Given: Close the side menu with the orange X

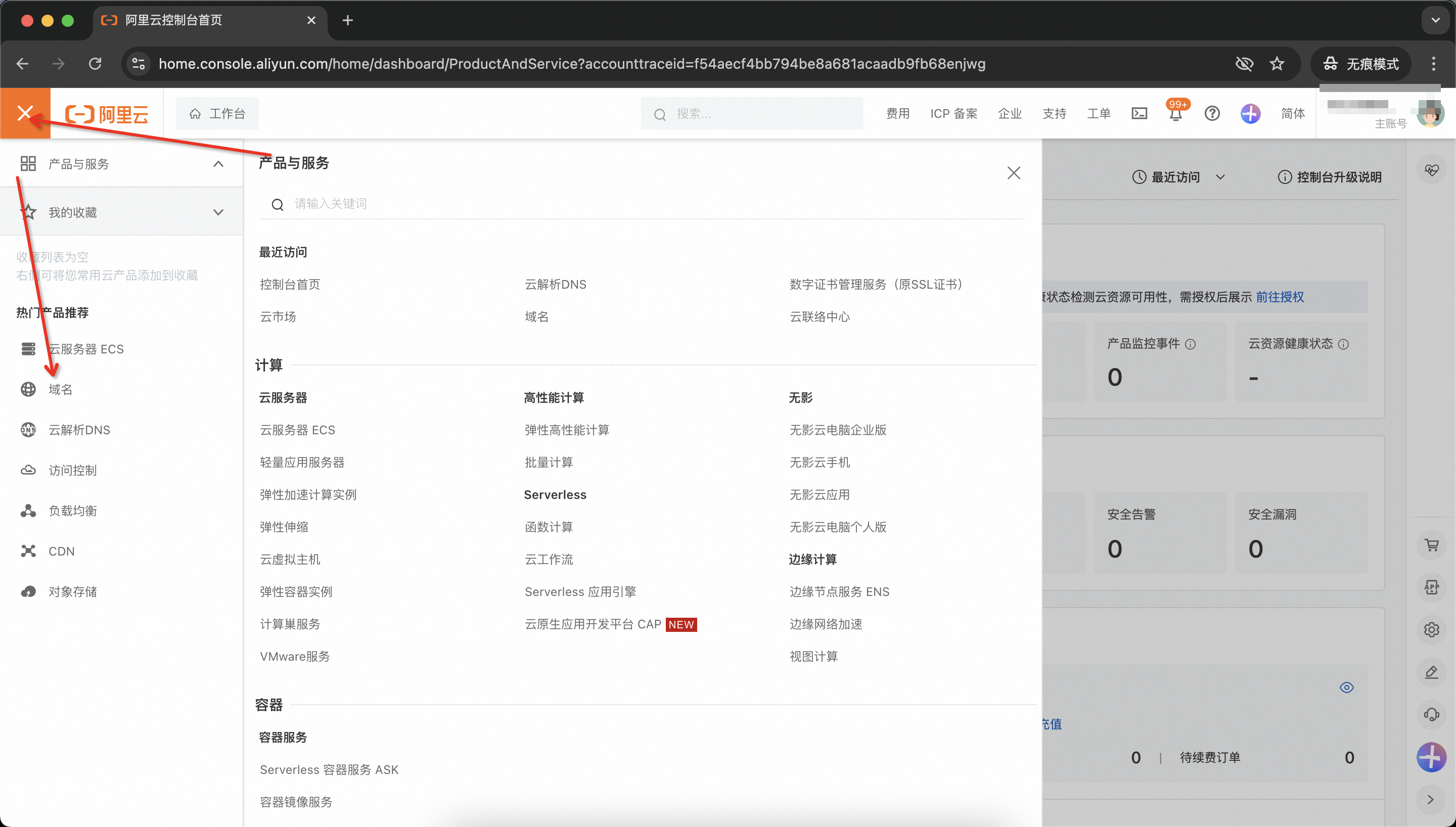Looking at the screenshot, I should pyautogui.click(x=25, y=113).
